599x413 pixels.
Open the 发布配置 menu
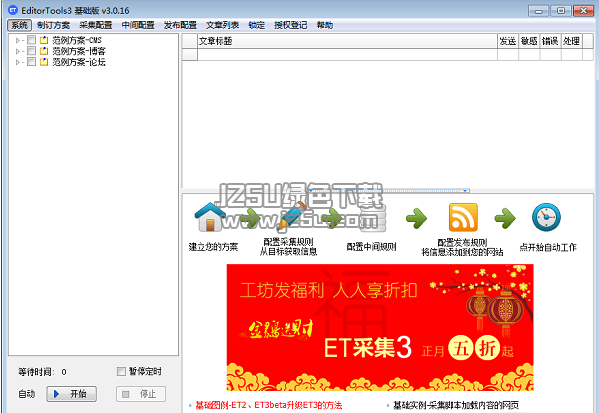pyautogui.click(x=180, y=25)
